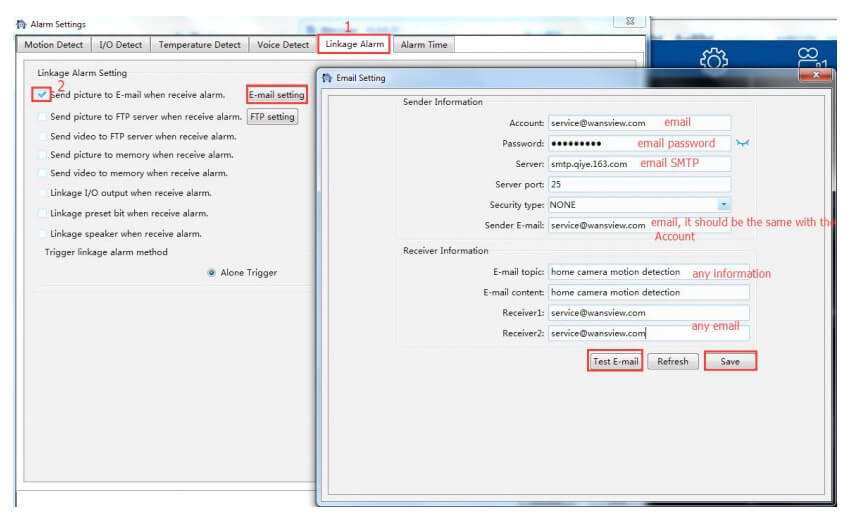Image resolution: width=856 pixels, height=518 pixels.
Task: Click the 'Receiver Information' heading text
Action: [x=445, y=251]
